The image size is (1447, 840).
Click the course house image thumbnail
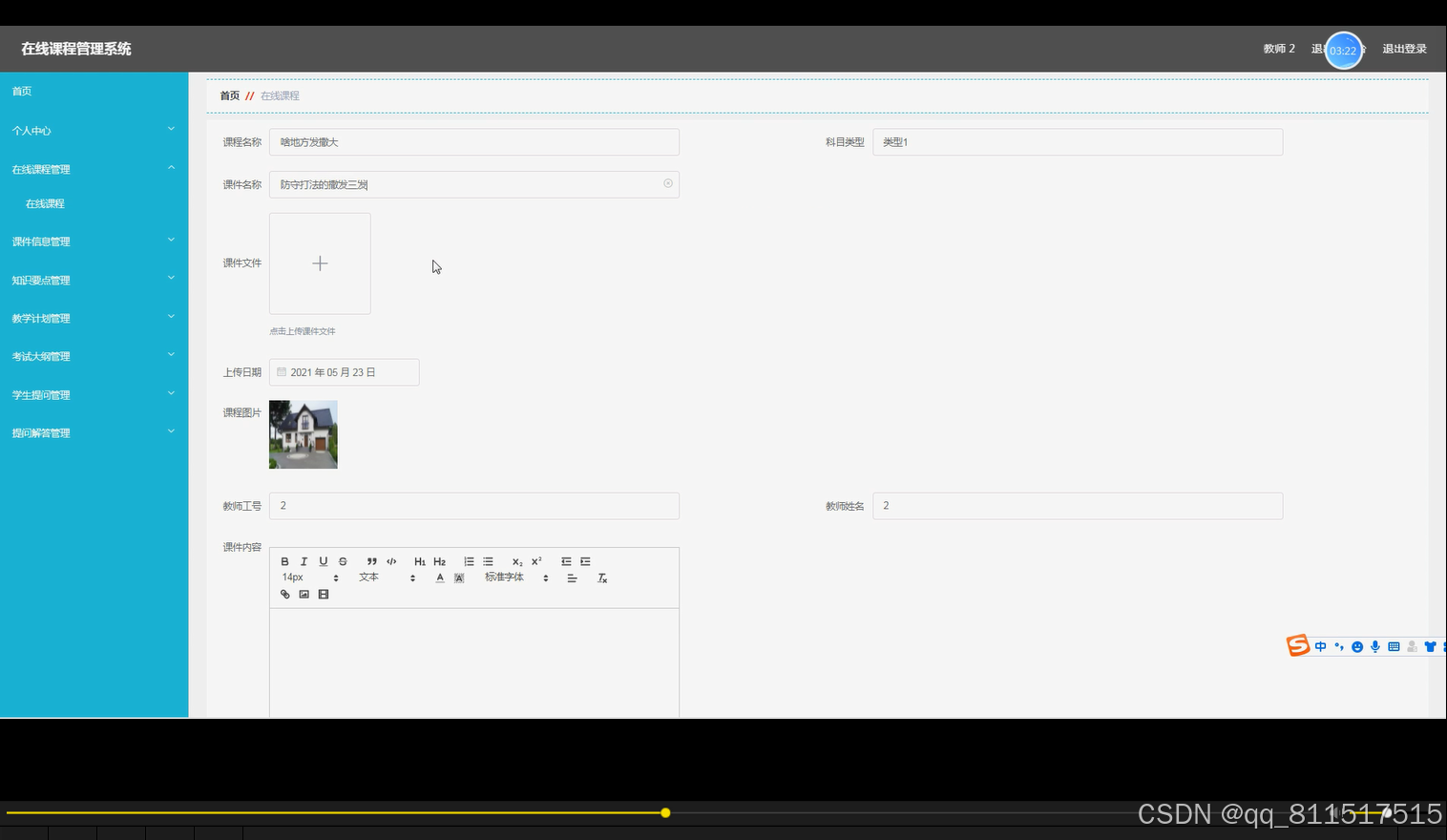pyautogui.click(x=304, y=434)
